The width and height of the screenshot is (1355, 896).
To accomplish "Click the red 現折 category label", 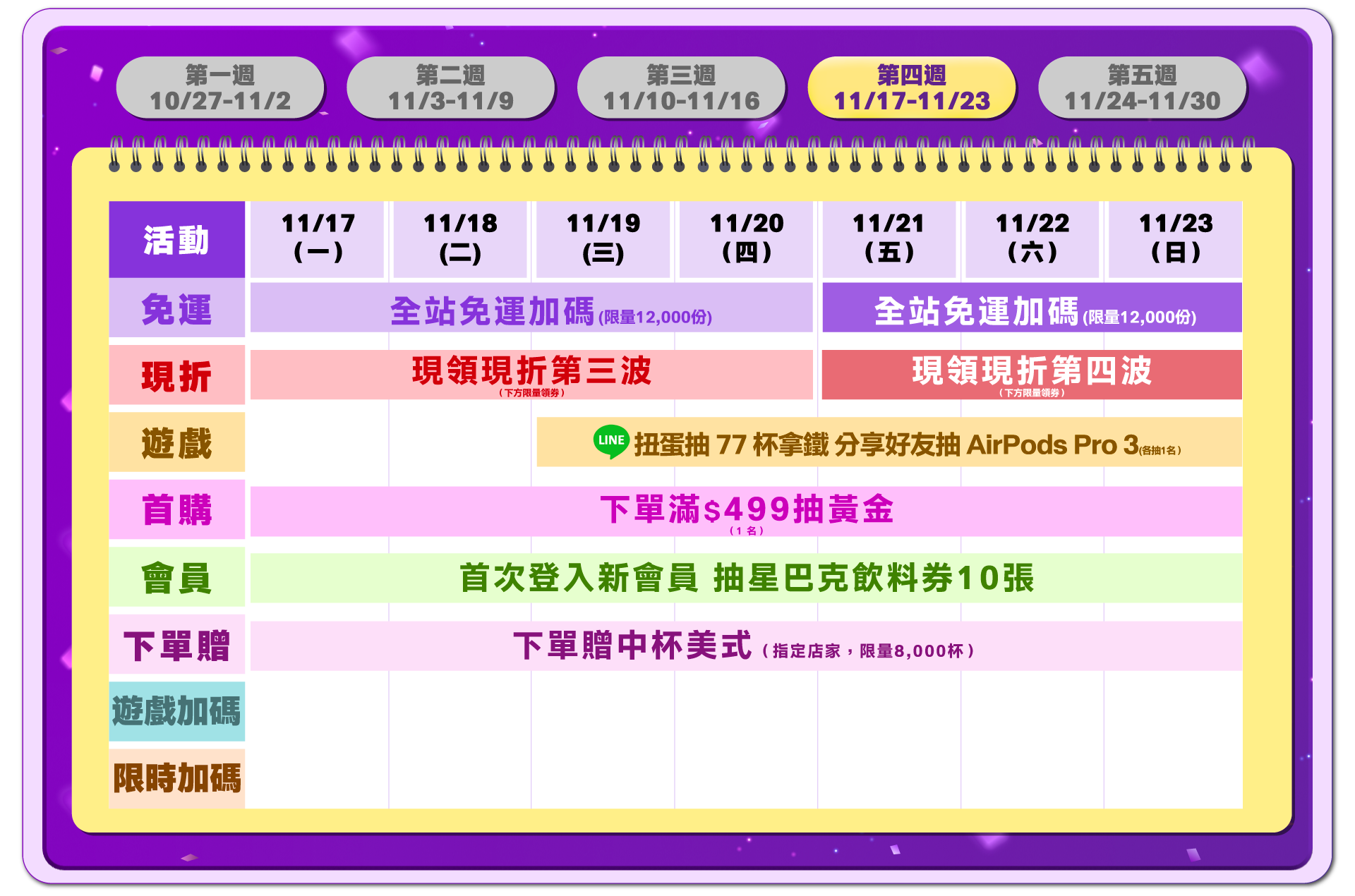I will click(176, 375).
